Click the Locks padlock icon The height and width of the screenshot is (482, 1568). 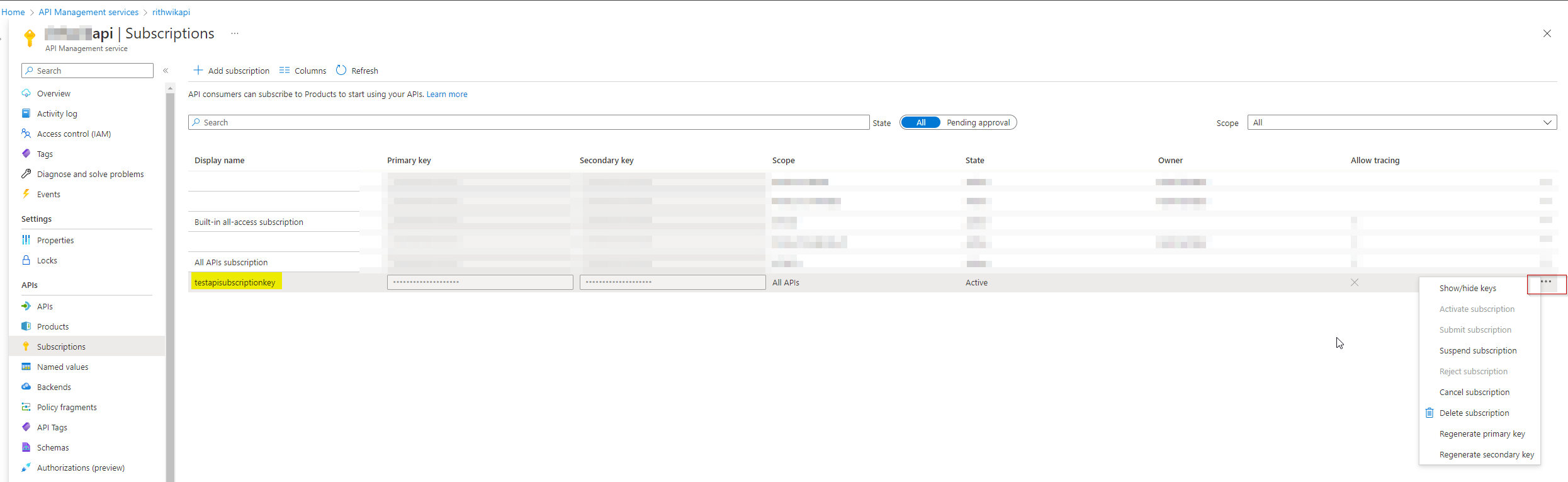click(x=26, y=260)
